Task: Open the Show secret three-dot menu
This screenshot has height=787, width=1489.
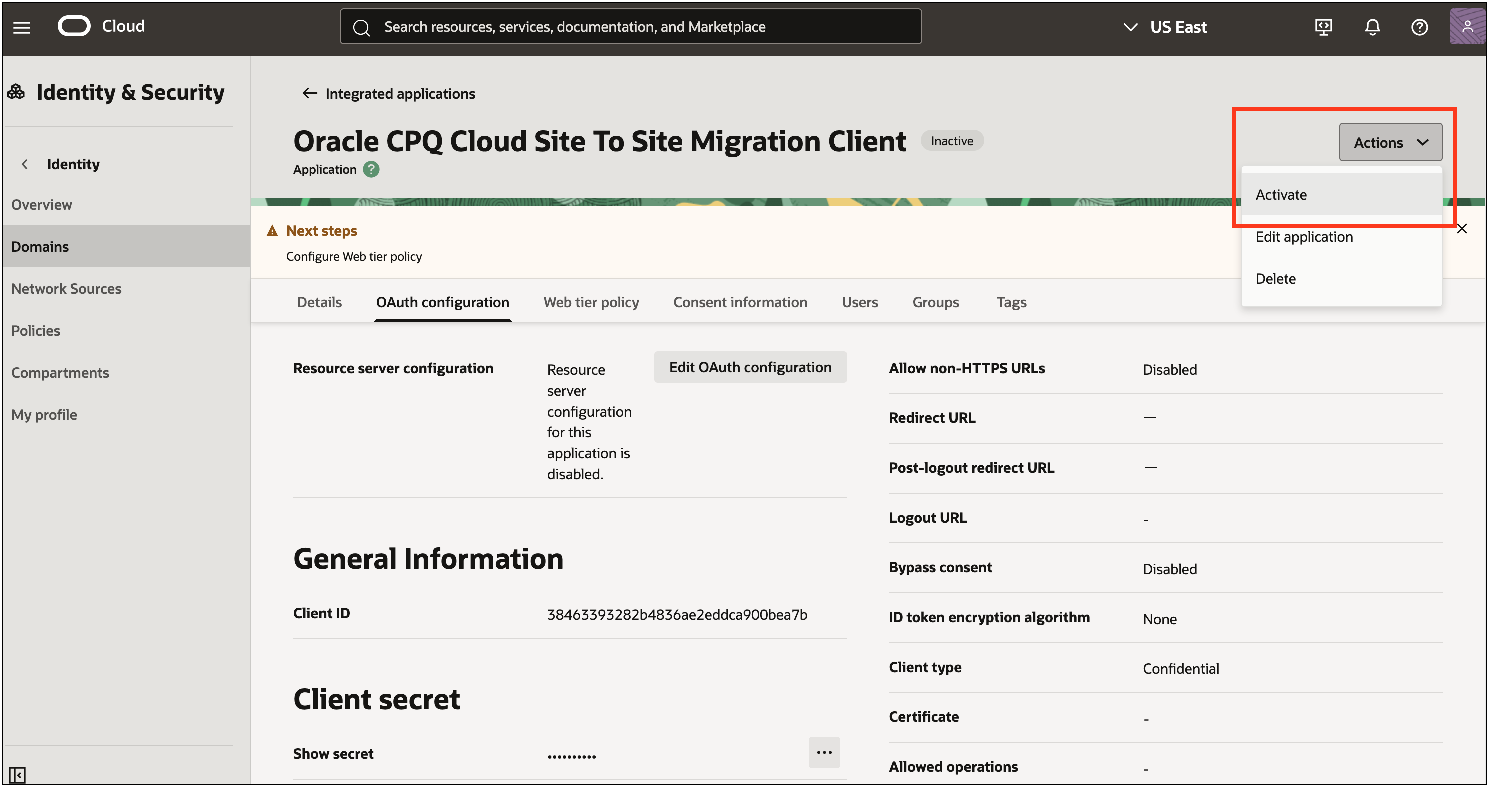Action: pyautogui.click(x=824, y=752)
